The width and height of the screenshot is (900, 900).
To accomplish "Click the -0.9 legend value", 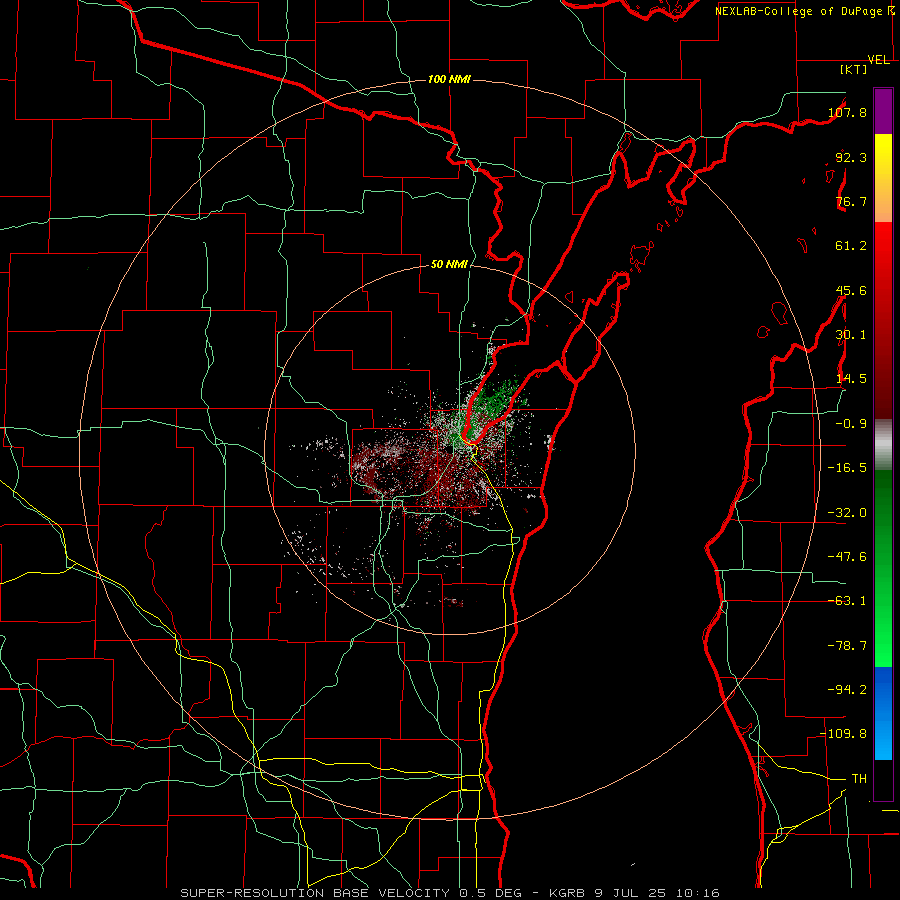I will [851, 424].
